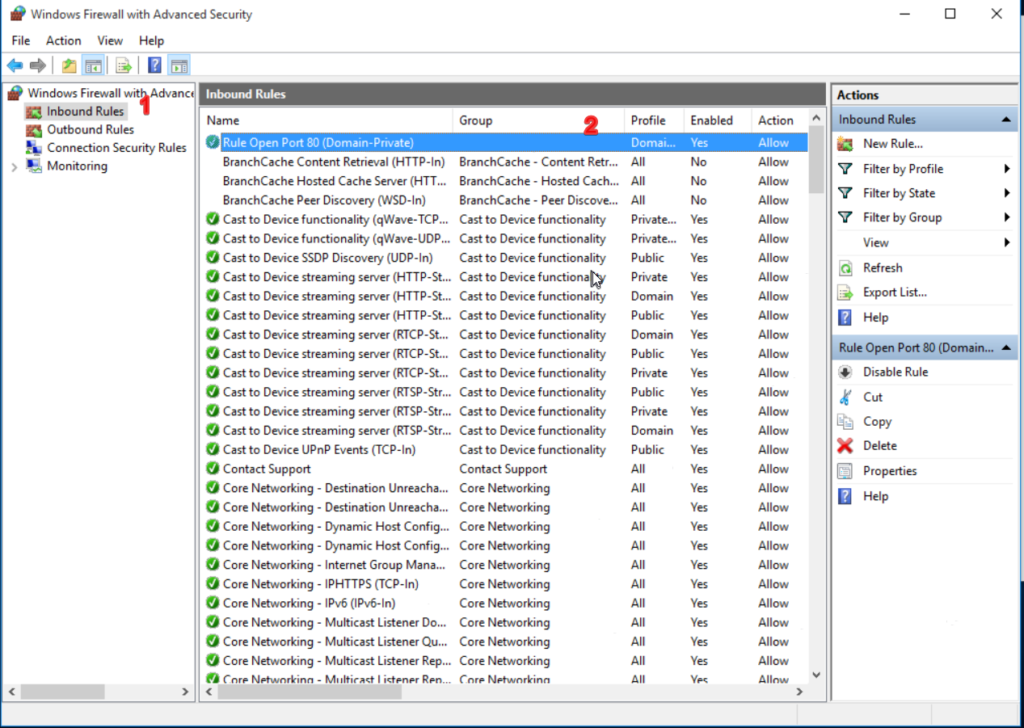
Task: Click the Up one level folder icon
Action: tap(69, 65)
